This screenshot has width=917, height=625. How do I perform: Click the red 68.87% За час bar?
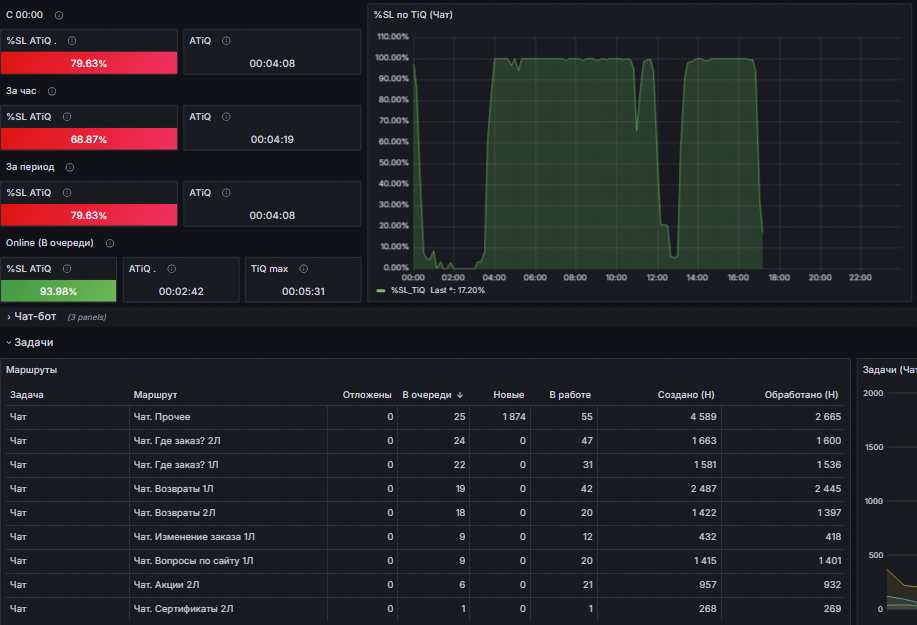click(x=89, y=139)
